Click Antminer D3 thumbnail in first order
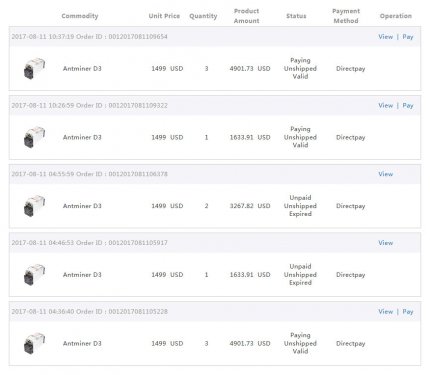The image size is (430, 375). [34, 68]
